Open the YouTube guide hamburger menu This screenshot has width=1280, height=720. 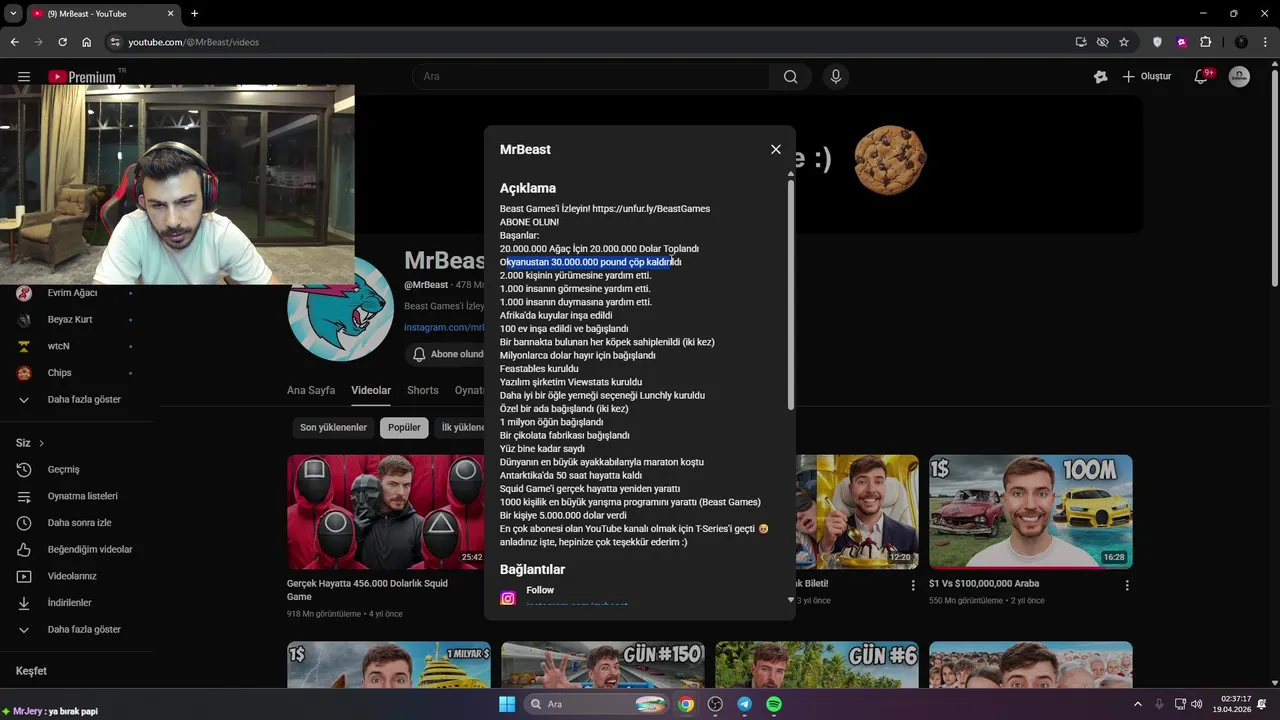pyautogui.click(x=24, y=77)
